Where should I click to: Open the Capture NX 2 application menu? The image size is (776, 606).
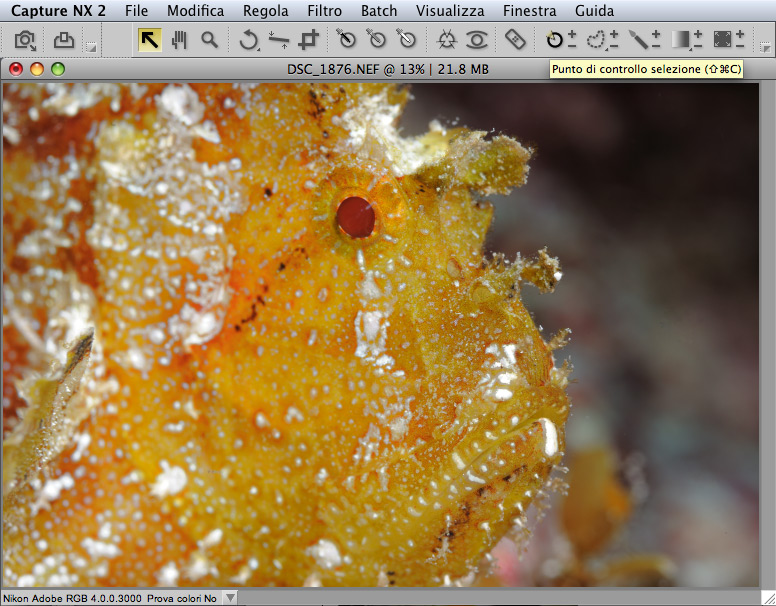pyautogui.click(x=58, y=11)
